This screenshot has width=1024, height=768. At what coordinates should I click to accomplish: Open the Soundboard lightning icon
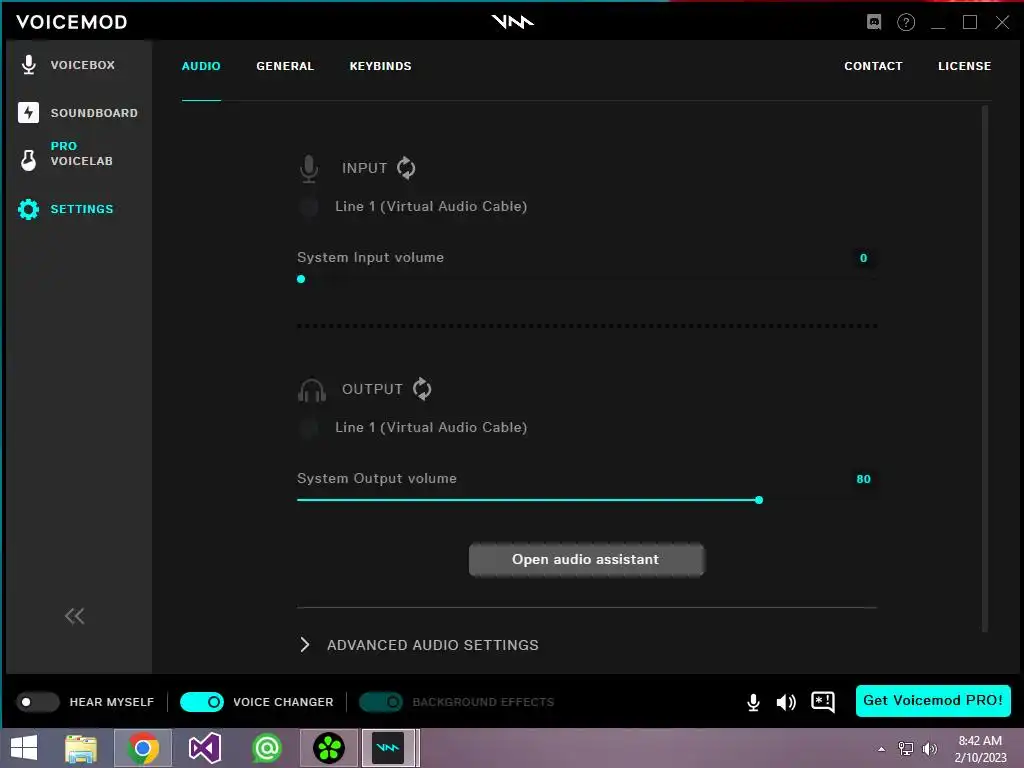pos(28,112)
